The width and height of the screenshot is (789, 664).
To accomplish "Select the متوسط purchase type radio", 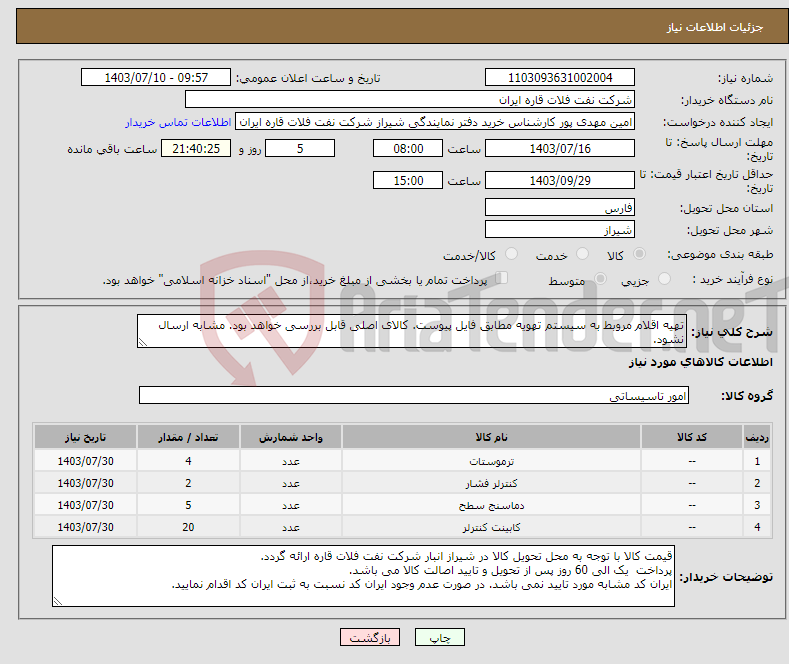I will (x=600, y=279).
